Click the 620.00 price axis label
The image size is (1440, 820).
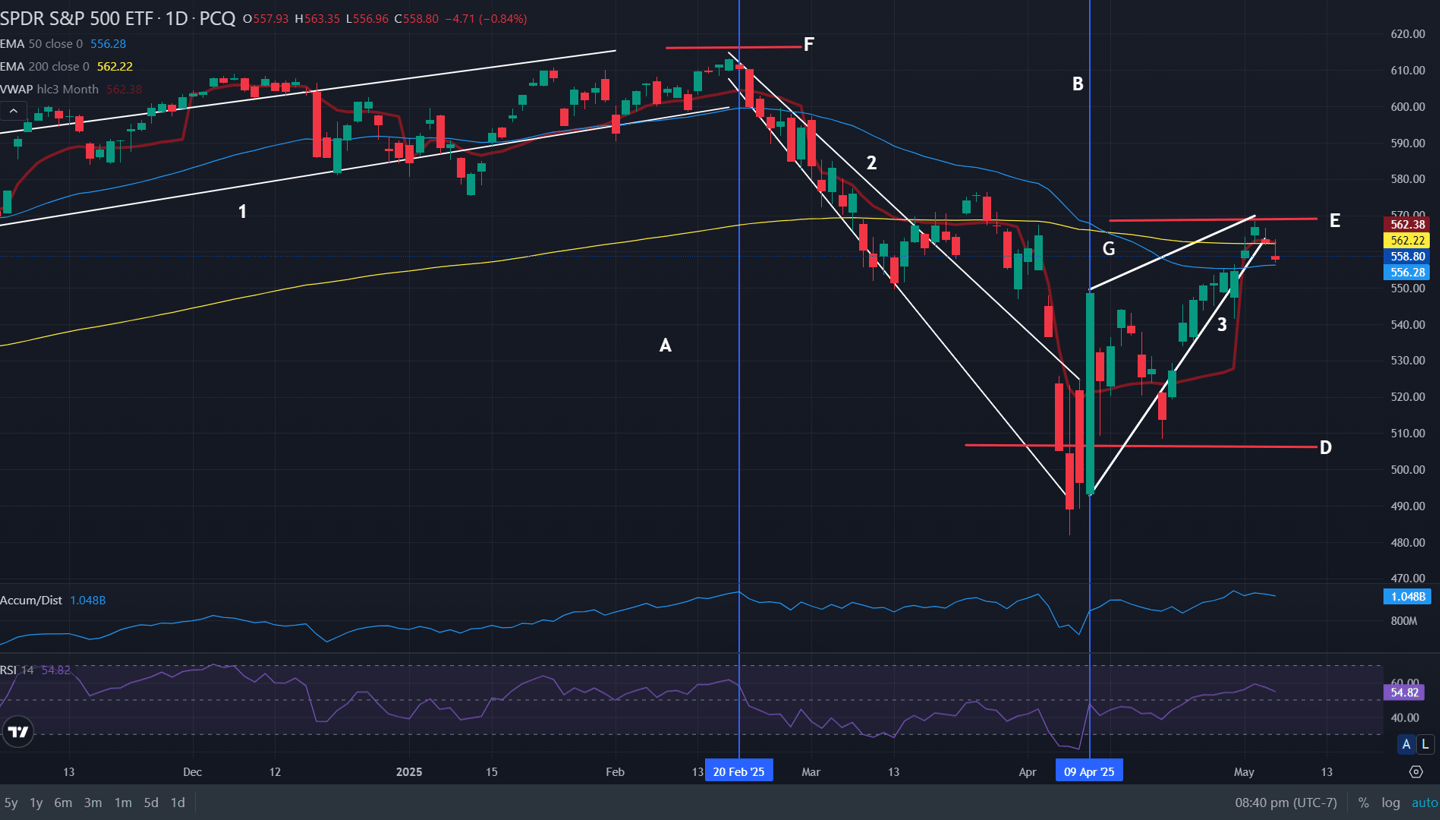1408,34
